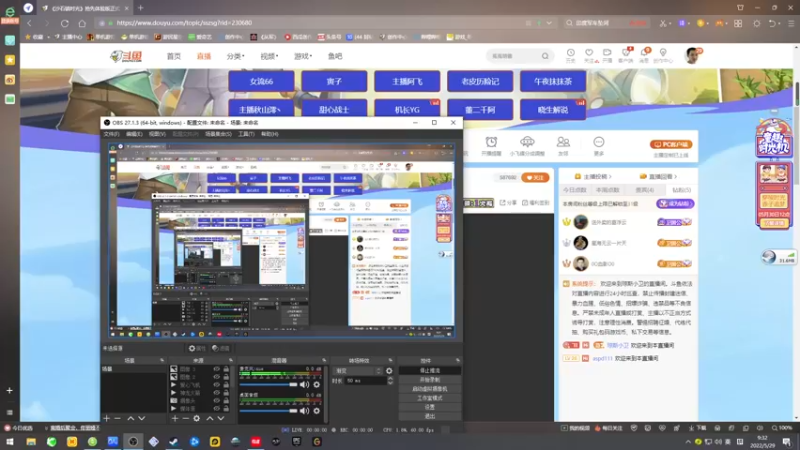Toggle visibility of 爱心飞机 source
This screenshot has width=800, height=450.
pyautogui.click(x=216, y=385)
